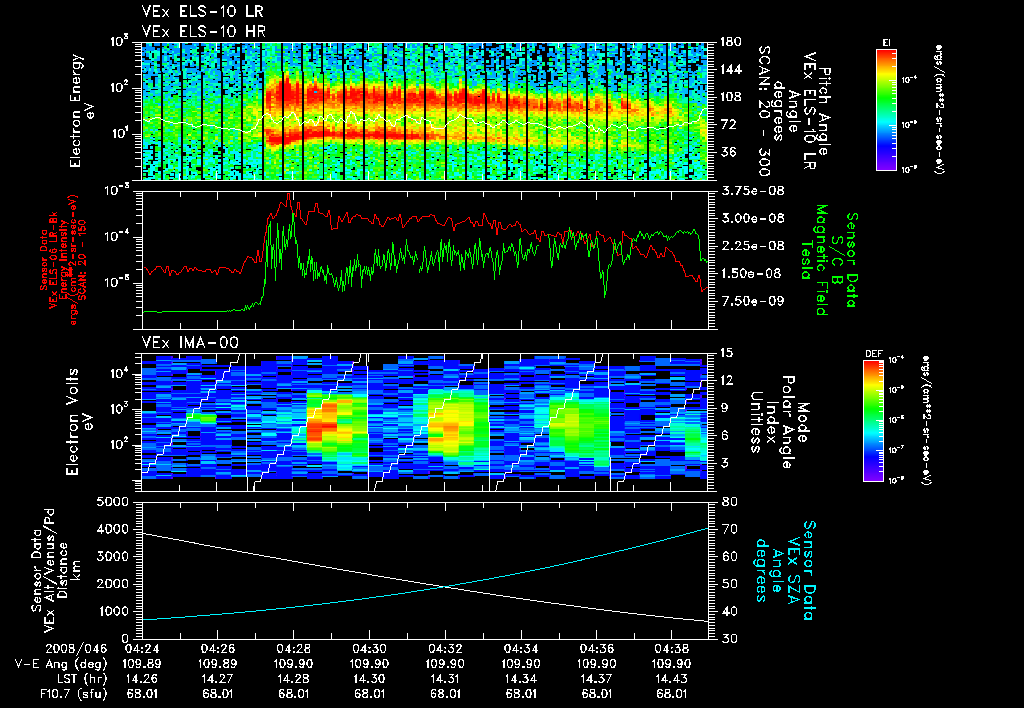Click the LST value 14.30

click(369, 679)
